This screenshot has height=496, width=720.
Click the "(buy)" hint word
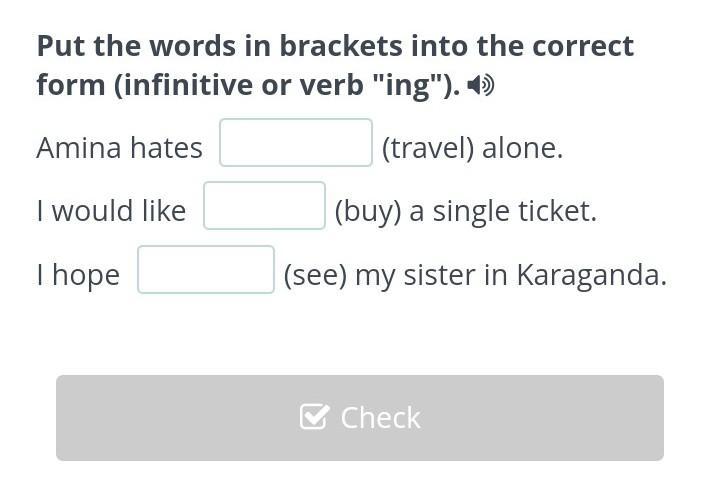[364, 211]
